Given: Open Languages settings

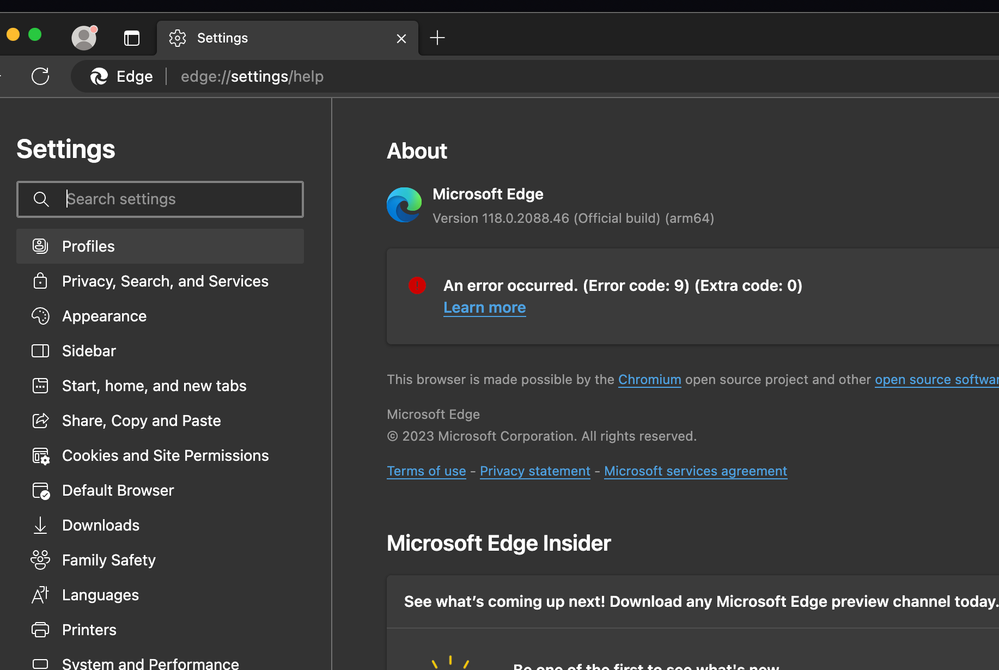Looking at the screenshot, I should 160,595.
